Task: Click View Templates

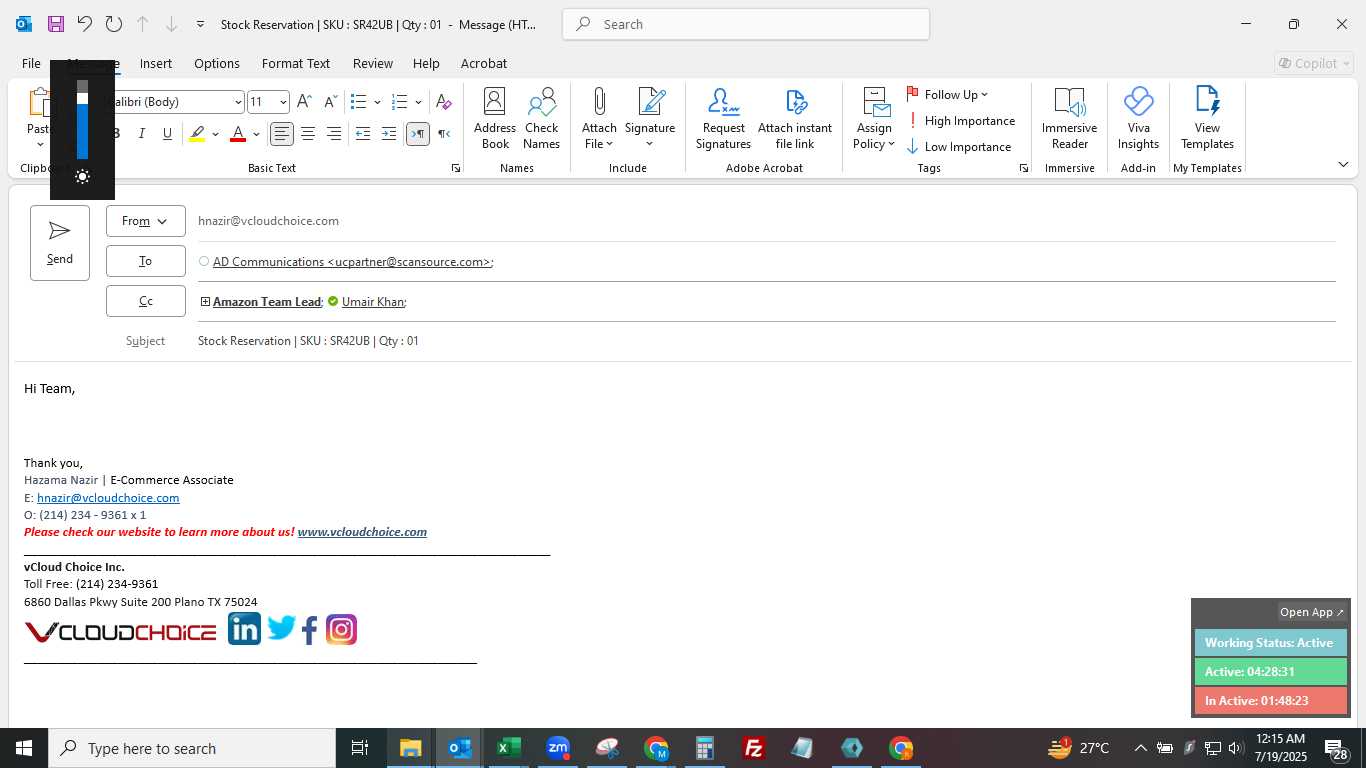Action: (x=1207, y=118)
